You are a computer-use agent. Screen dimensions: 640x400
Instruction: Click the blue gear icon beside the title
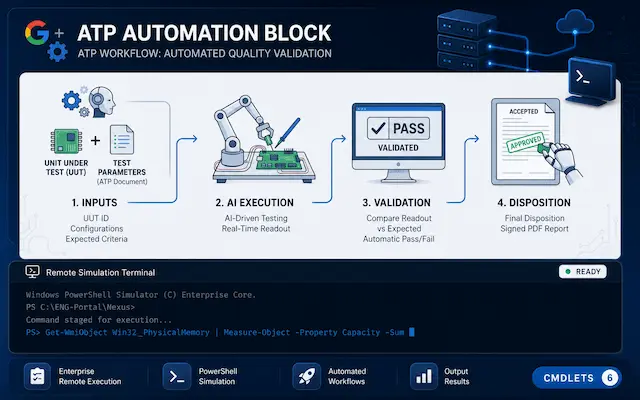point(57,52)
